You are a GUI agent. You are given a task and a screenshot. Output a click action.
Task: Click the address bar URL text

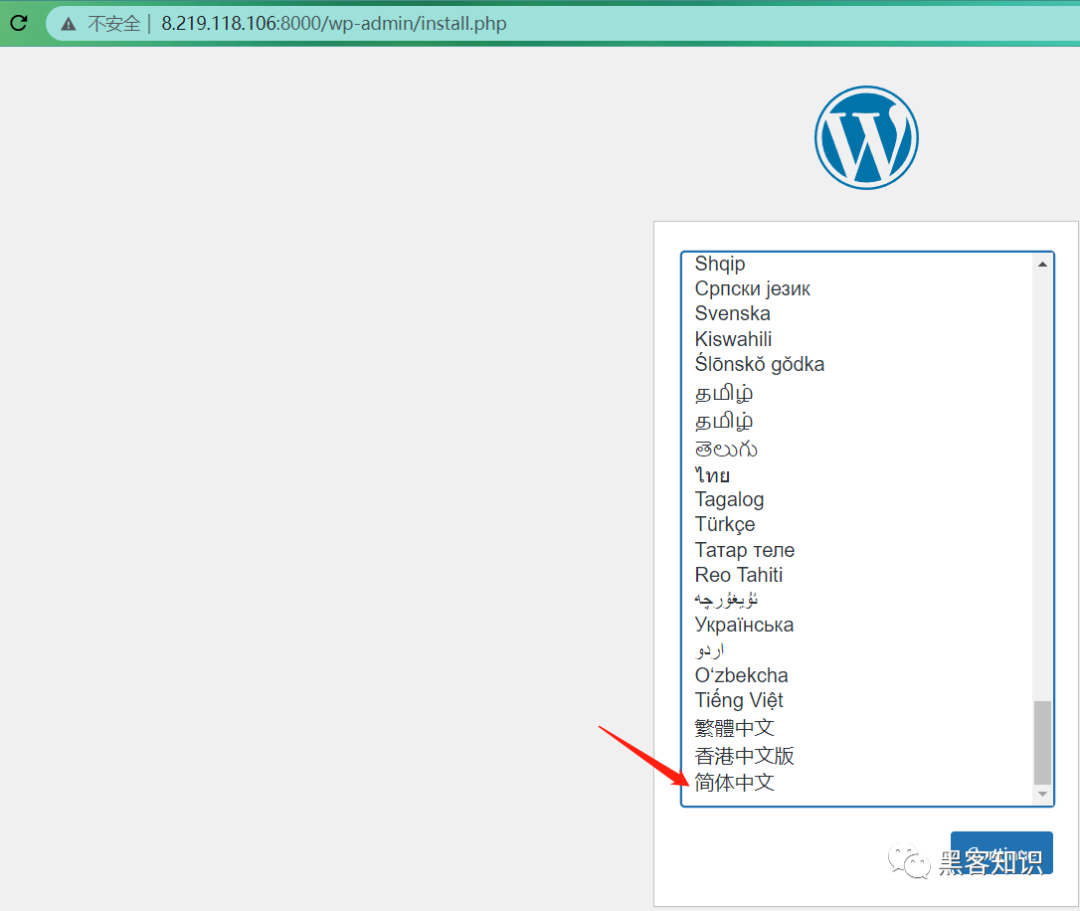pyautogui.click(x=333, y=23)
